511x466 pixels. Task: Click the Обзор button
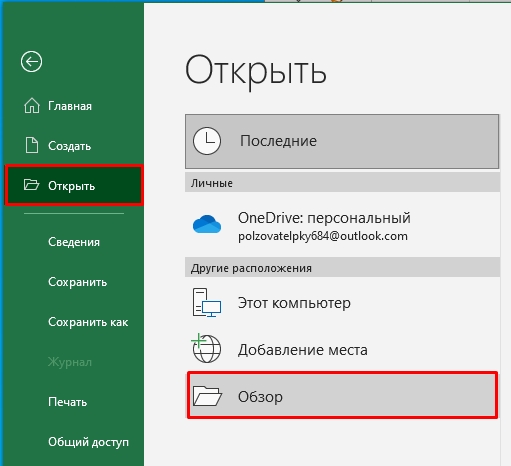(342, 395)
